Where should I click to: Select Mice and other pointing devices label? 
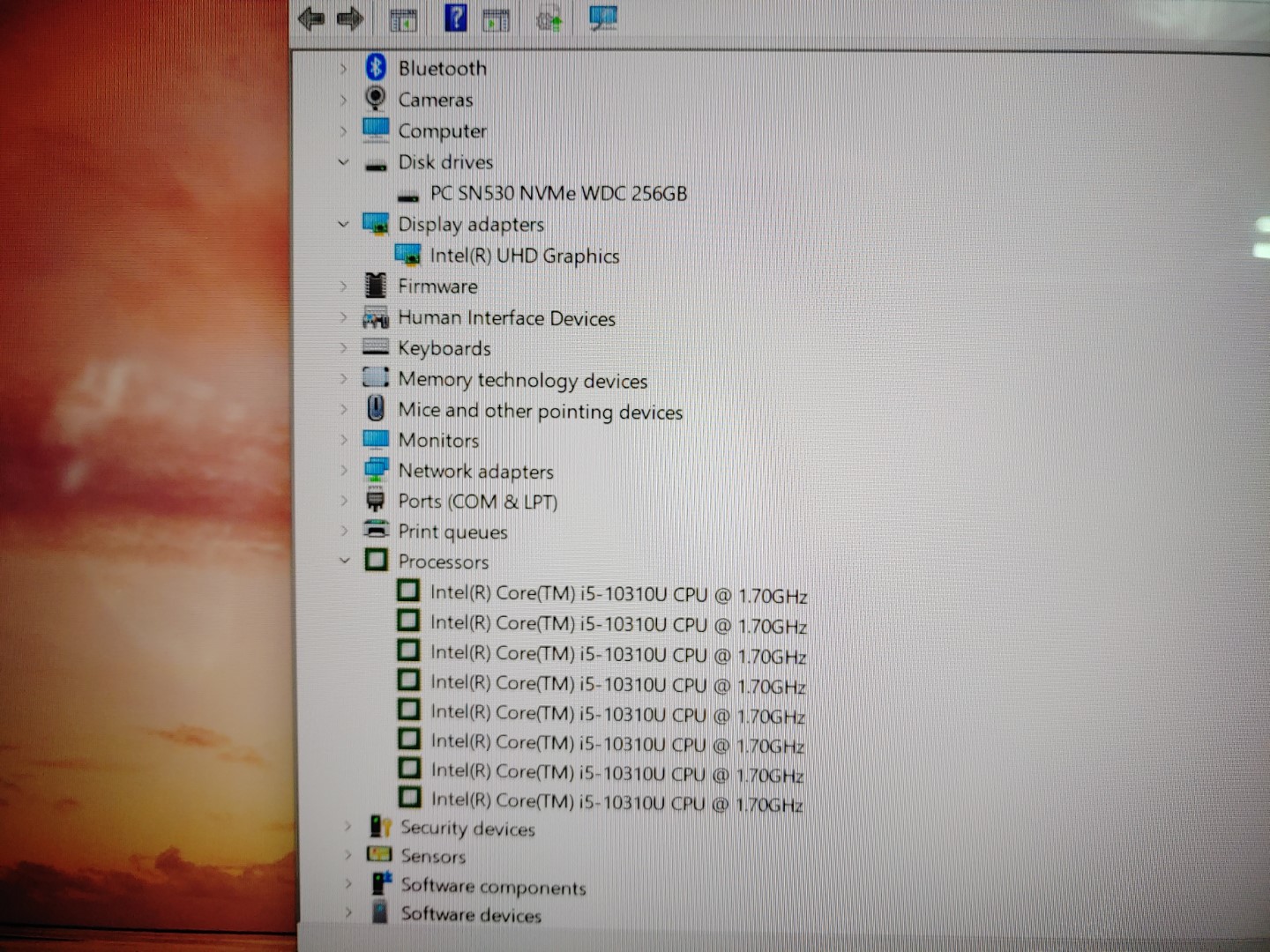[x=540, y=411]
